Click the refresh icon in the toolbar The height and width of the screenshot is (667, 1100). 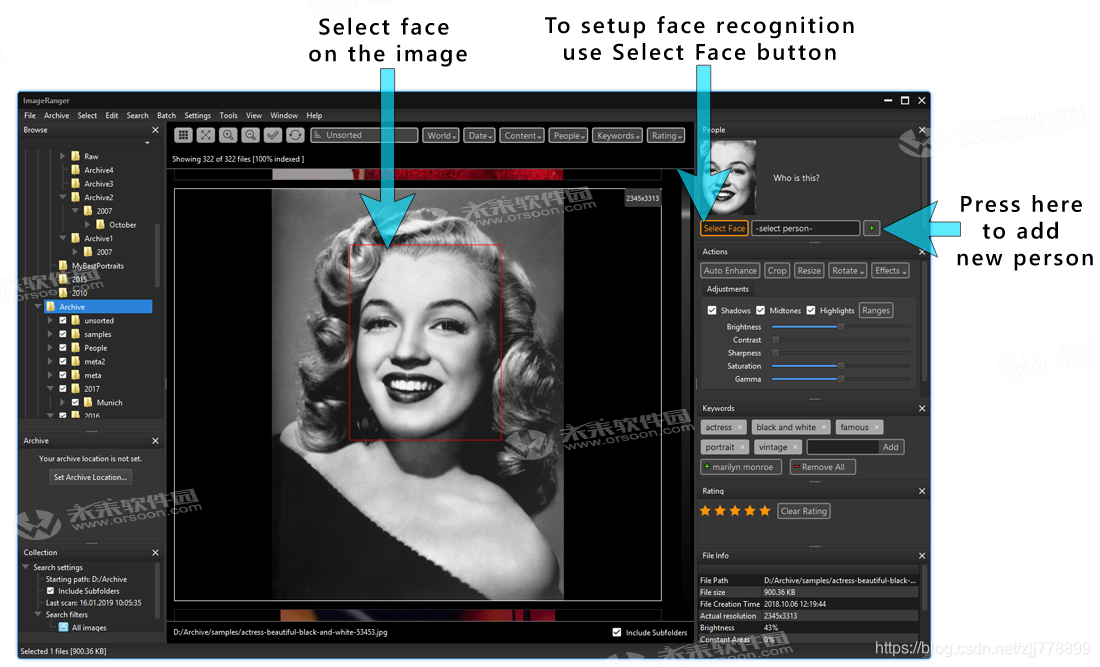click(295, 135)
